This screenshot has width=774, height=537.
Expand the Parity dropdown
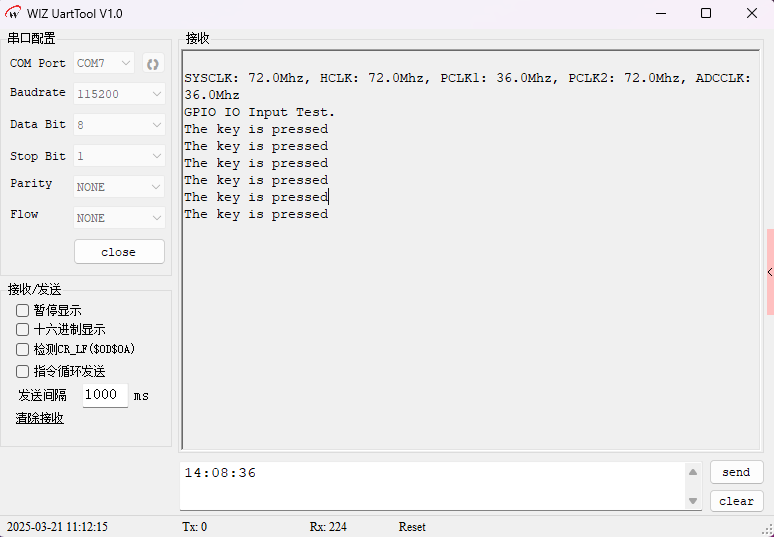pyautogui.click(x=119, y=187)
